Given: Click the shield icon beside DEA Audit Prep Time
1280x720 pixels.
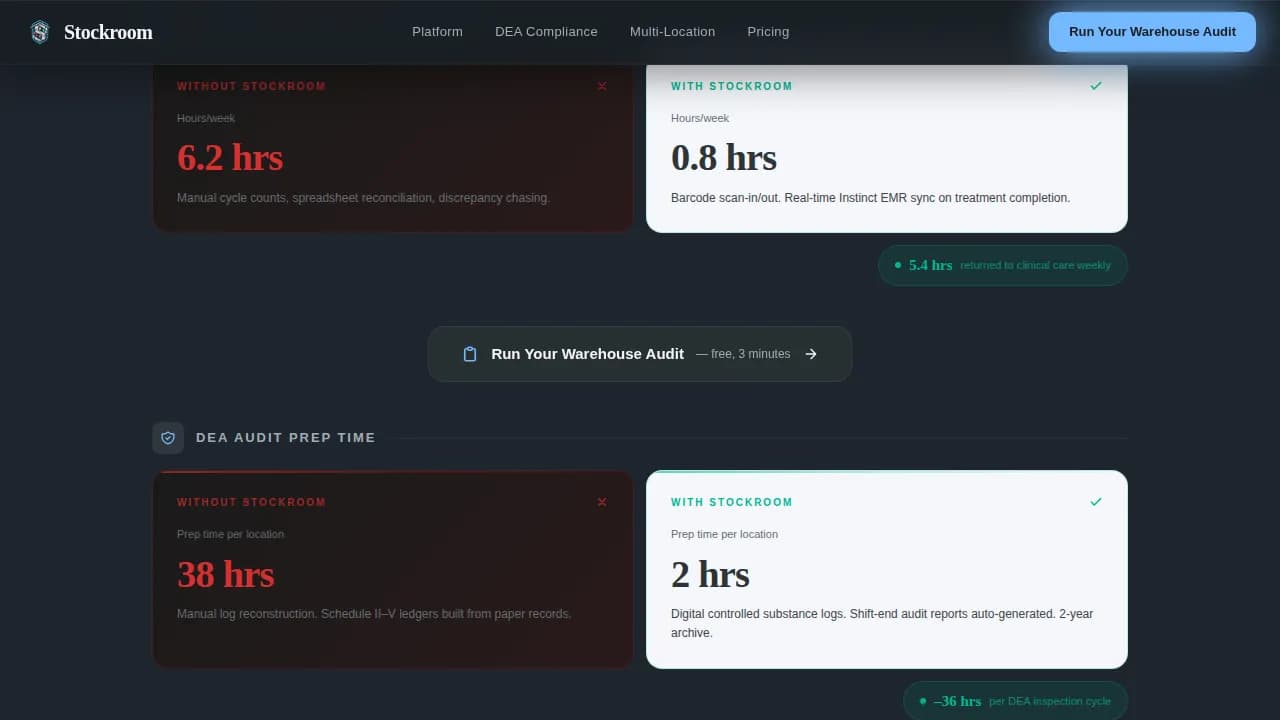Looking at the screenshot, I should pyautogui.click(x=168, y=438).
